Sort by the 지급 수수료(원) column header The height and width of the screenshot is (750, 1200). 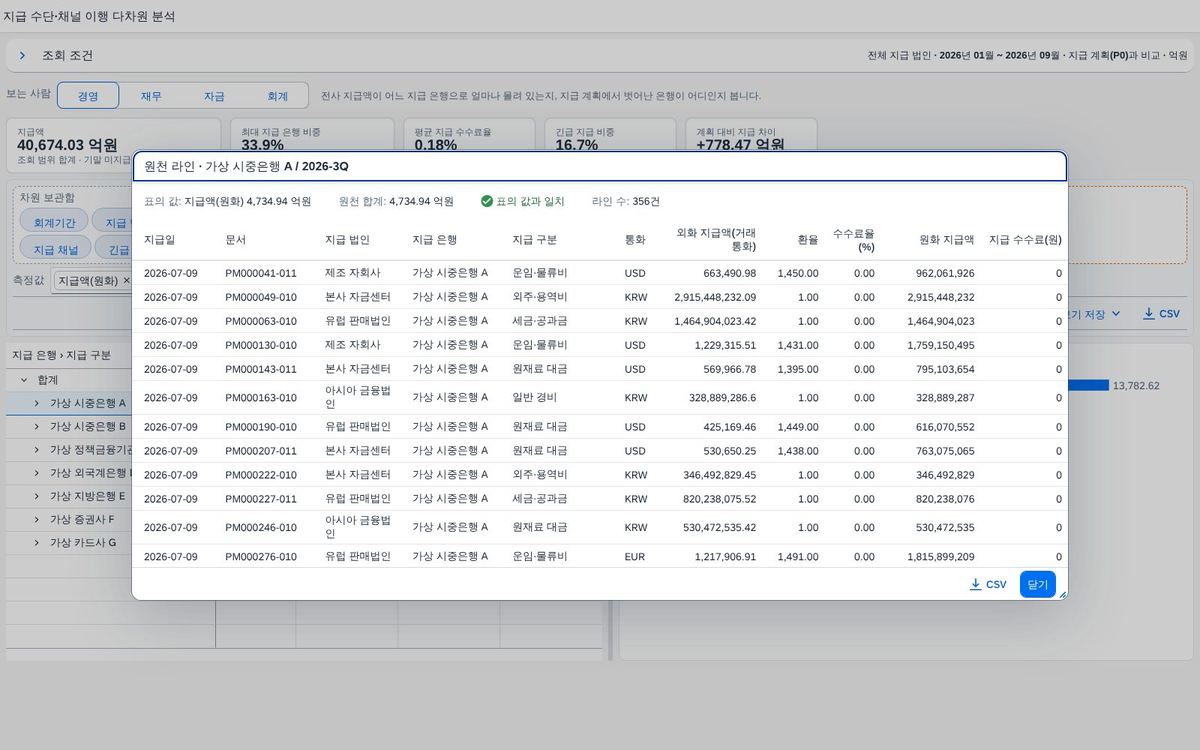point(1026,240)
